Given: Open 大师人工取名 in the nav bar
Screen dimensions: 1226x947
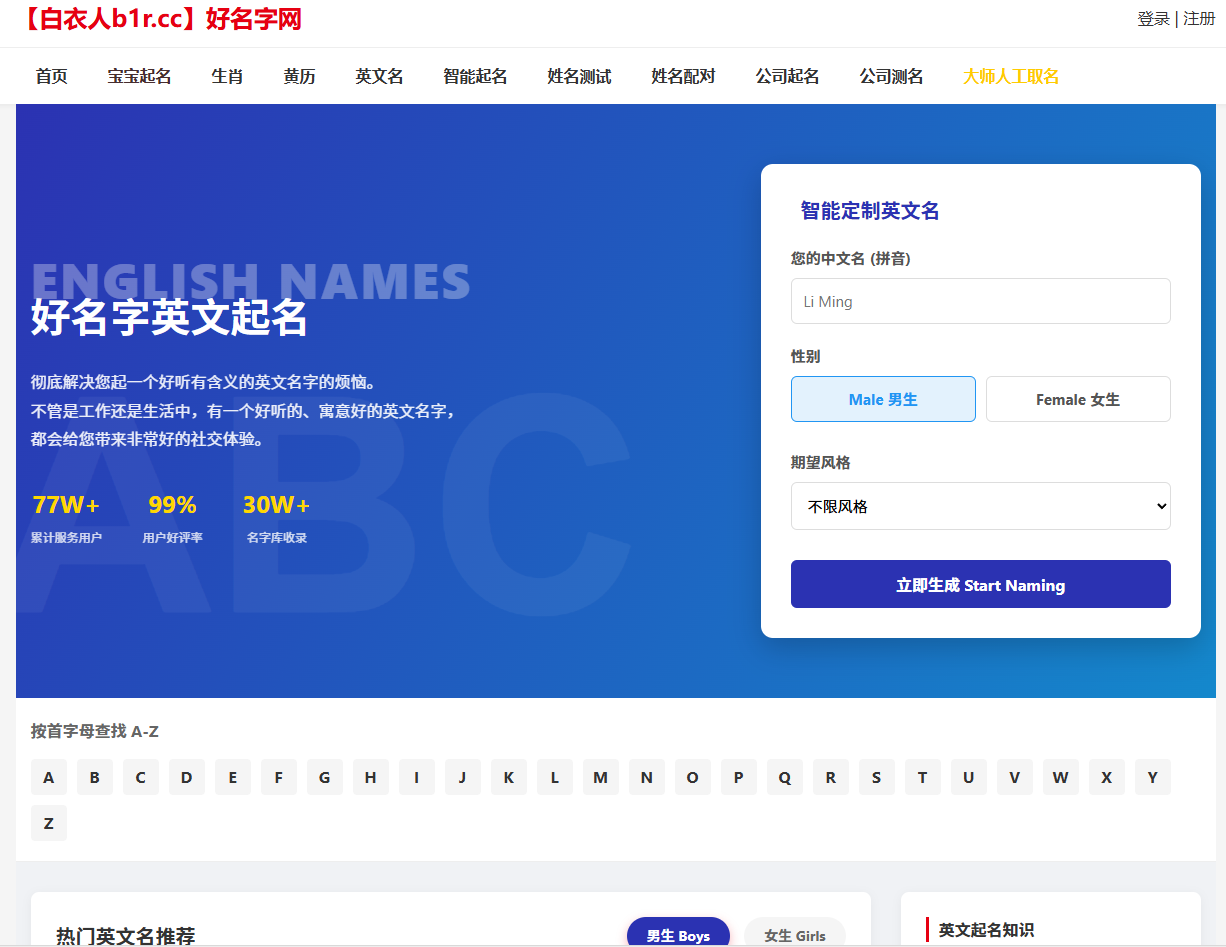Looking at the screenshot, I should tap(1010, 76).
